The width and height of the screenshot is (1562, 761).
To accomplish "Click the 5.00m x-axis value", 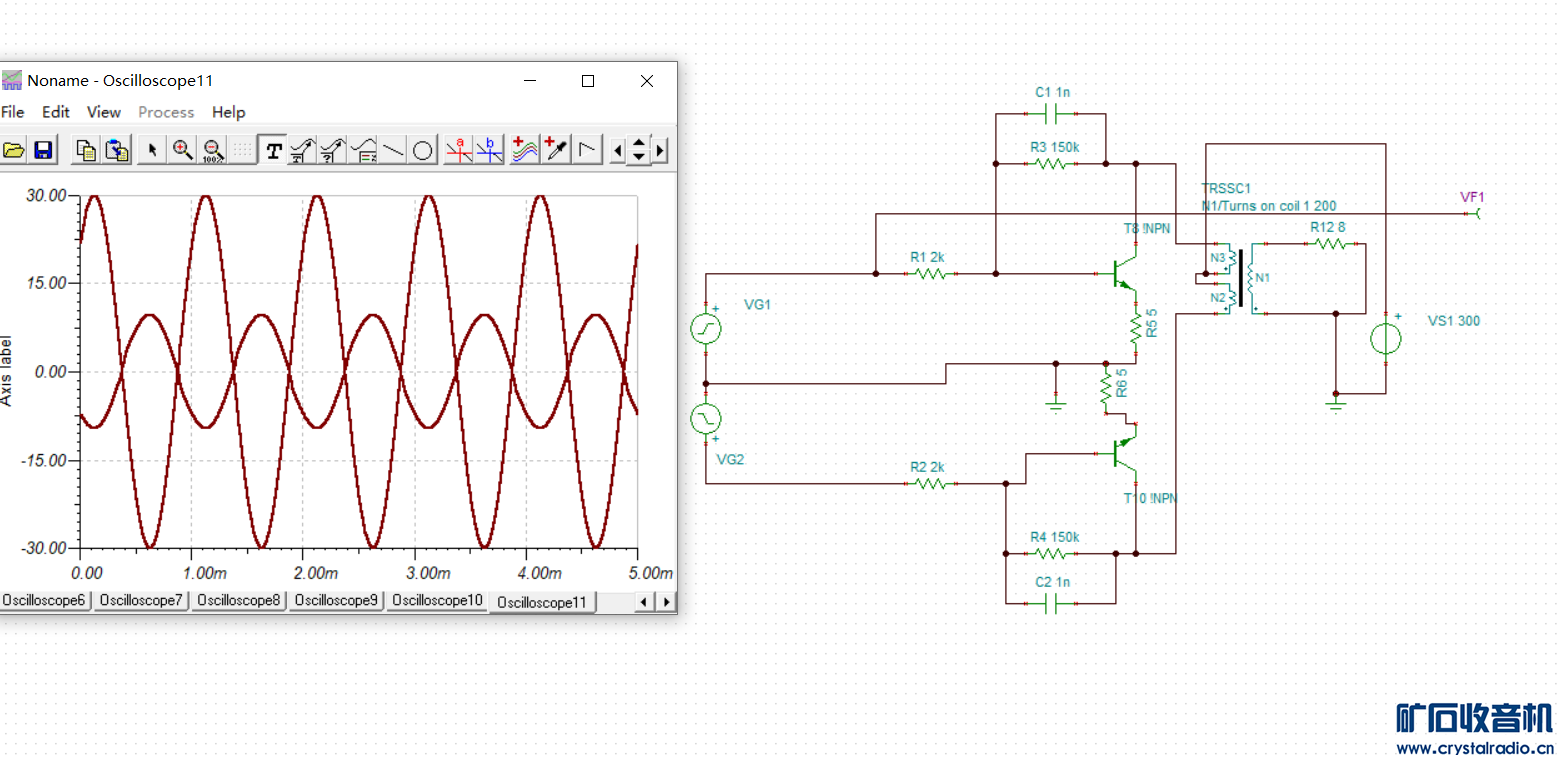I will click(650, 573).
